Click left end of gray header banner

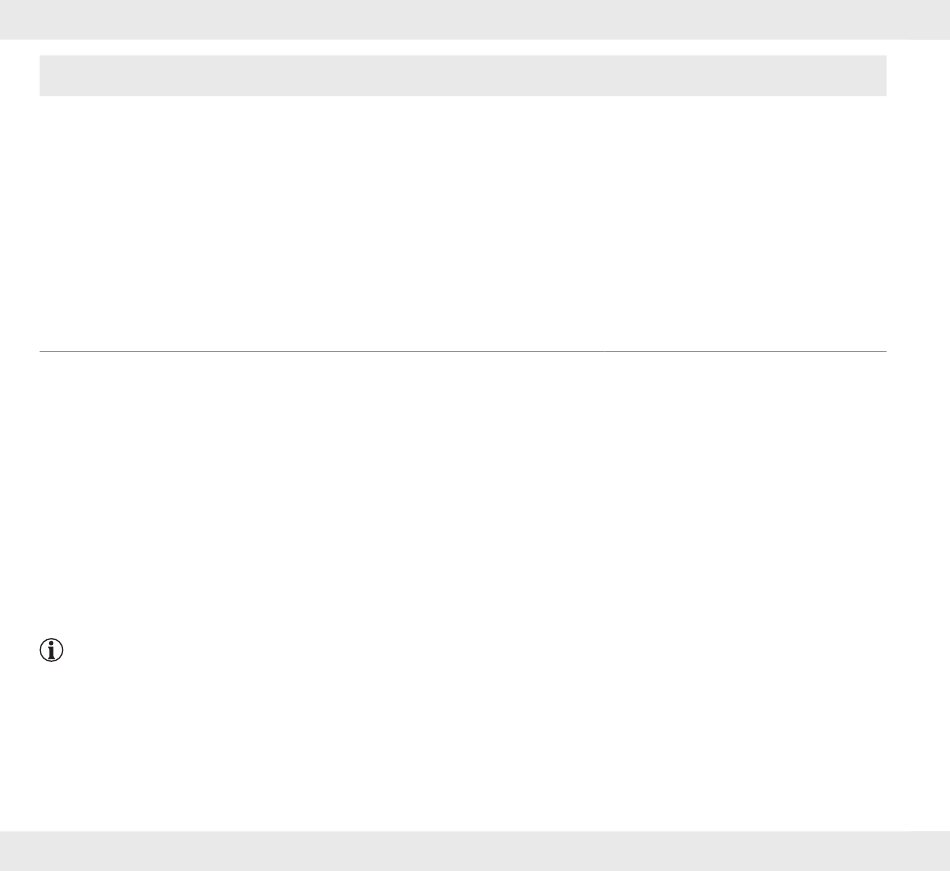48,76
